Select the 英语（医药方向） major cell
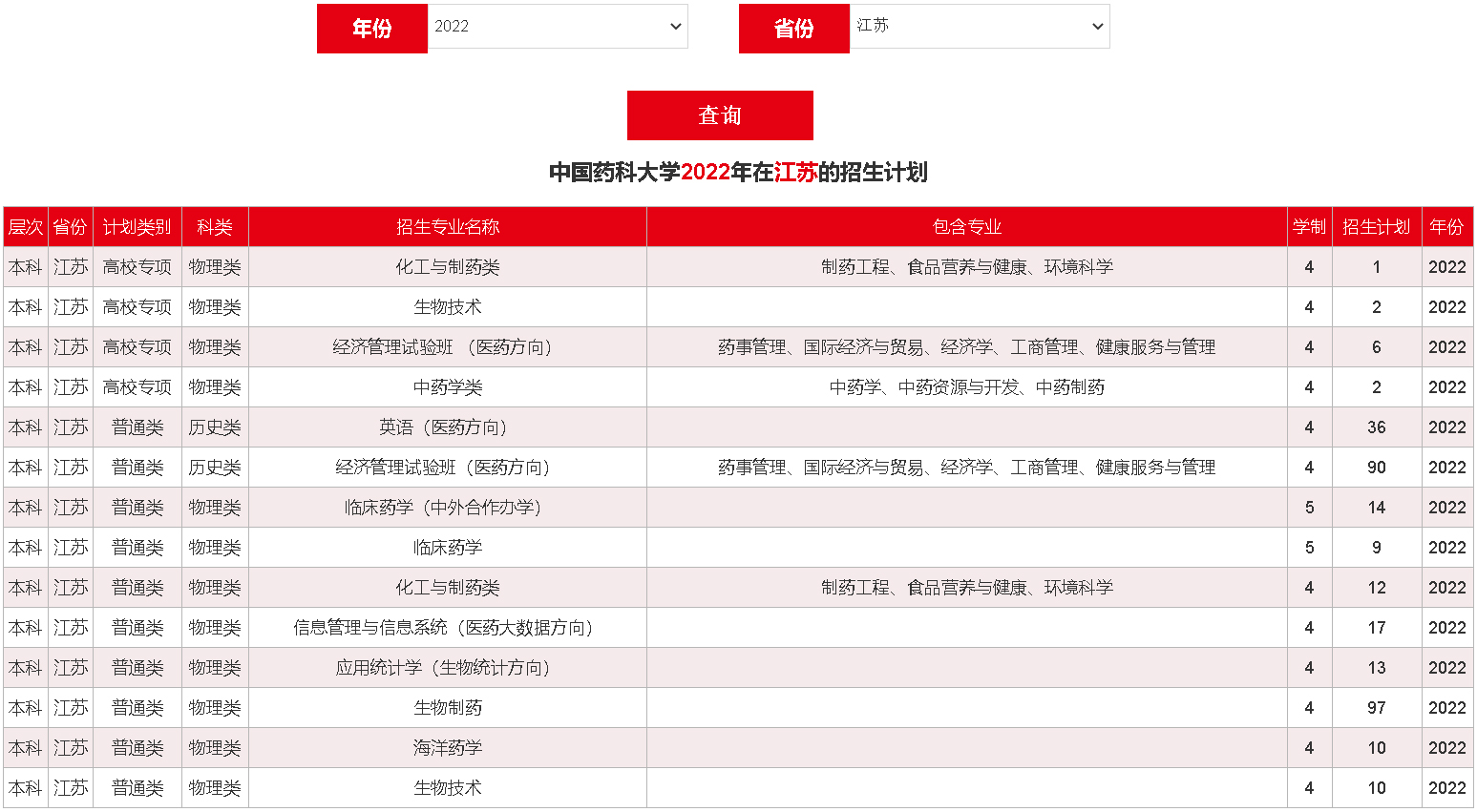This screenshot has width=1477, height=812. [448, 427]
